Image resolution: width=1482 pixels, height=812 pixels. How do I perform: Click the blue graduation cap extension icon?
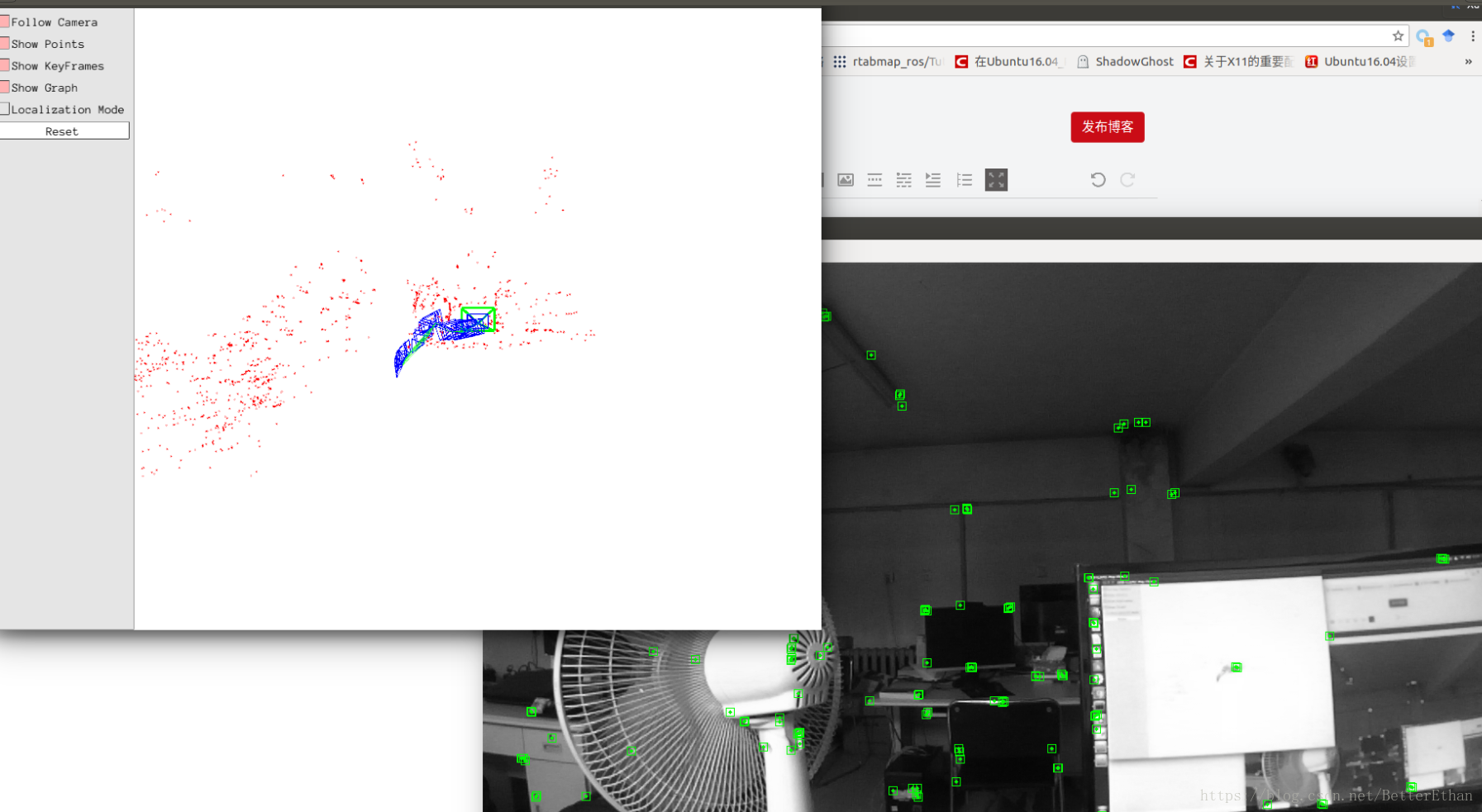(1448, 36)
